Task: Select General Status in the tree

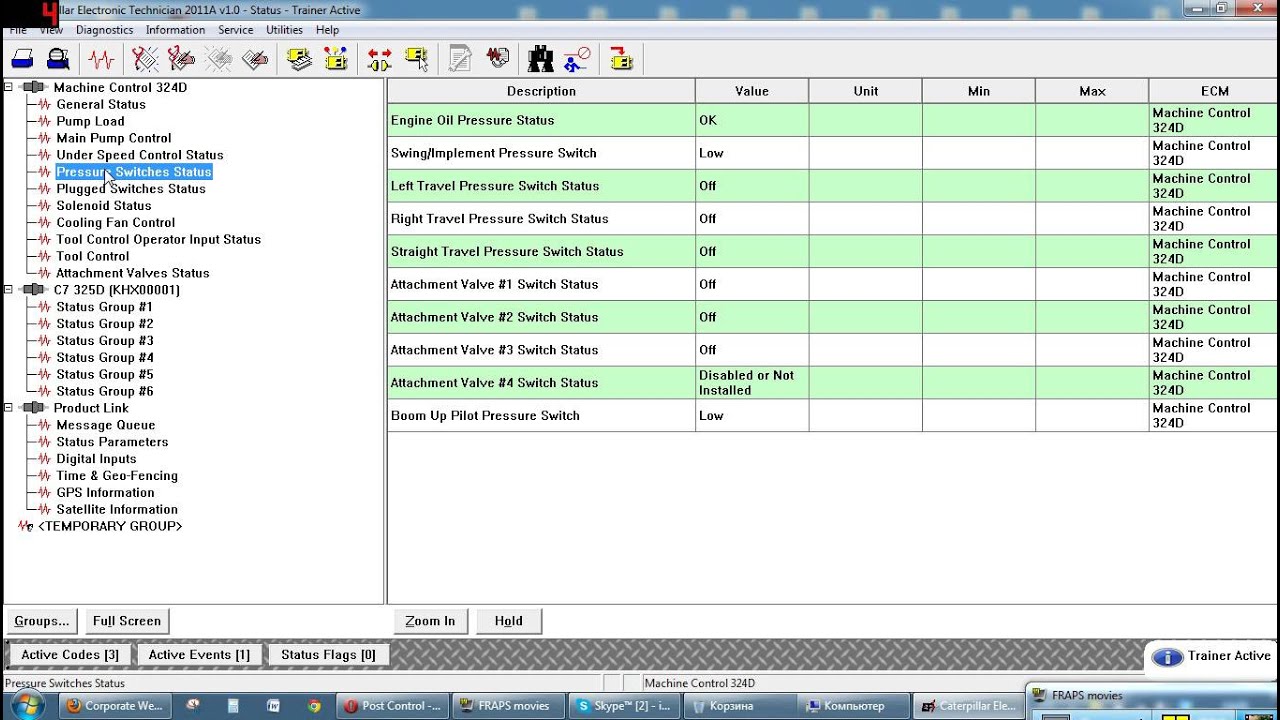Action: [101, 104]
